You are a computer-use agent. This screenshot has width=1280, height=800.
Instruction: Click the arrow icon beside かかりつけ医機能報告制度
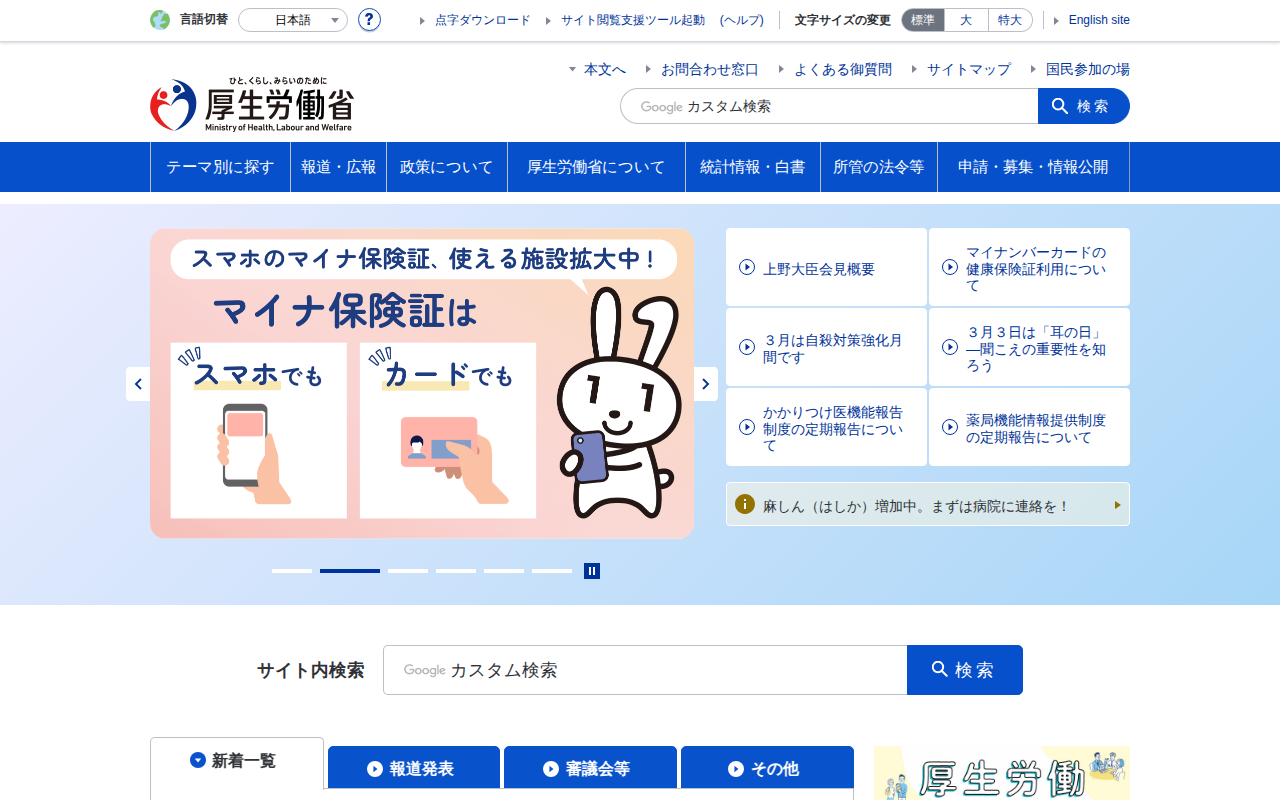point(747,427)
